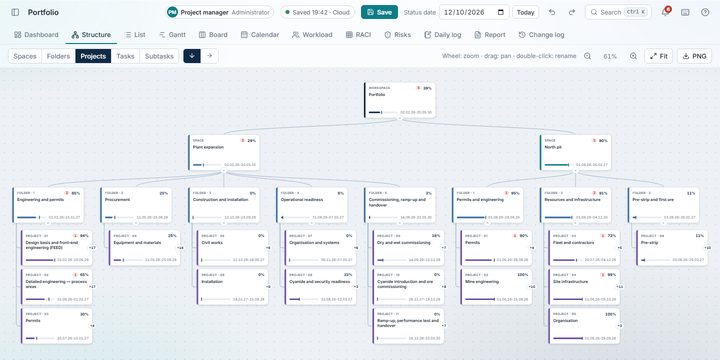Screen dimensions: 720x360
Task: Click the Saved 19:42 Cloud status chip
Action: pos(317,12)
